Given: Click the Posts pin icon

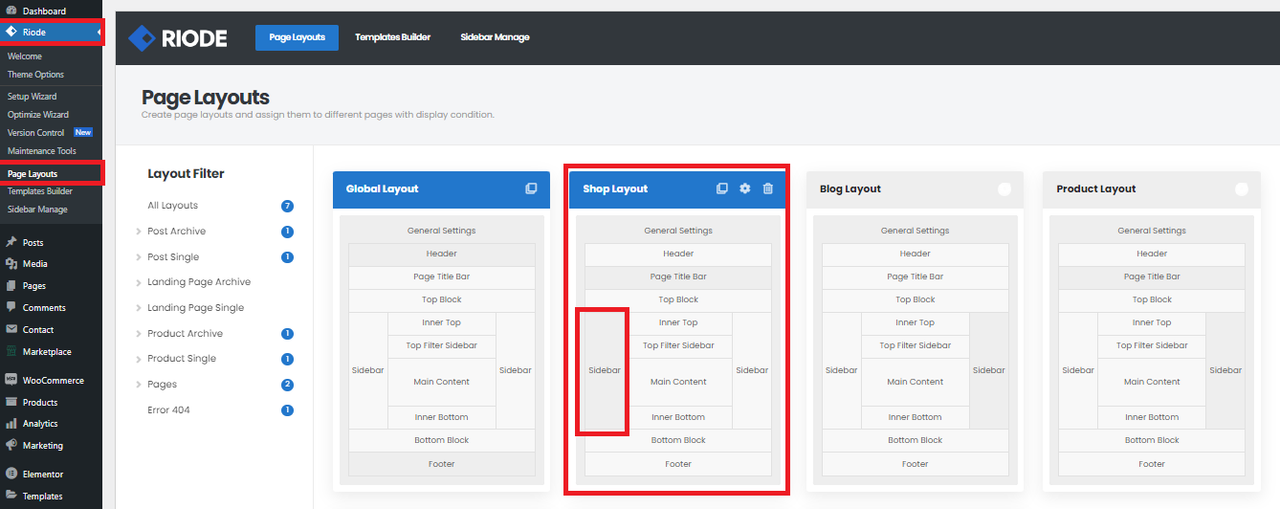Looking at the screenshot, I should coord(11,242).
